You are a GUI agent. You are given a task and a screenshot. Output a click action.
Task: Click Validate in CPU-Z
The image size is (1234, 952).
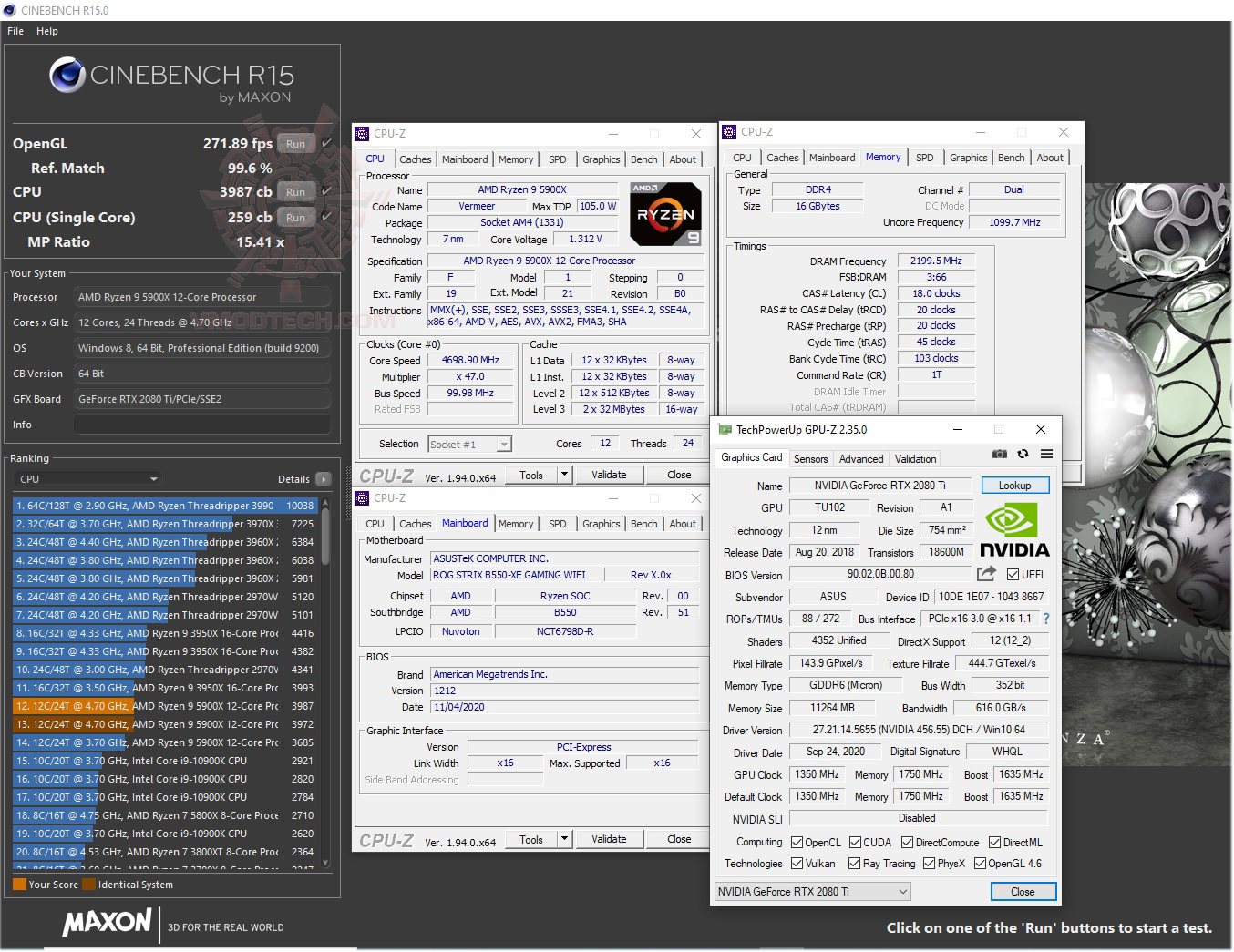[x=609, y=474]
